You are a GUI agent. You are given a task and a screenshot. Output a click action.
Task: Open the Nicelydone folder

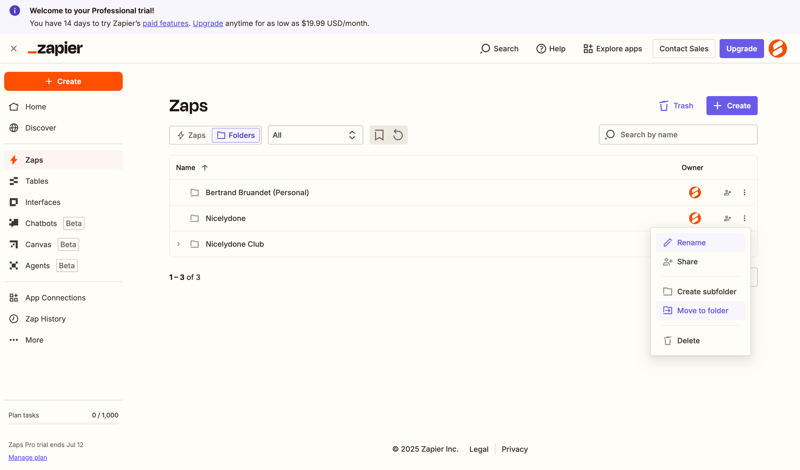226,218
